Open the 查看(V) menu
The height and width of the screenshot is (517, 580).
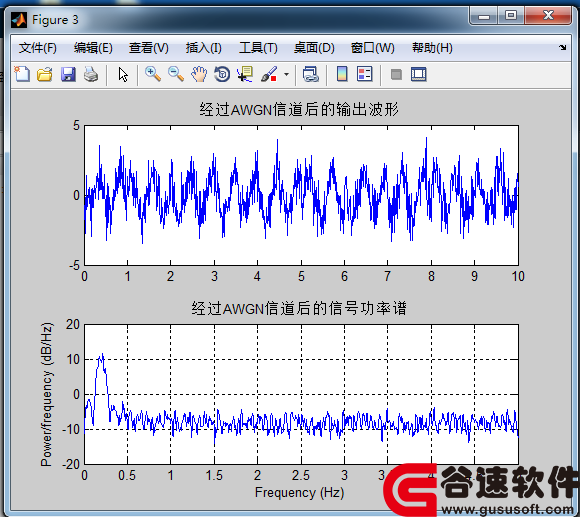click(x=148, y=48)
